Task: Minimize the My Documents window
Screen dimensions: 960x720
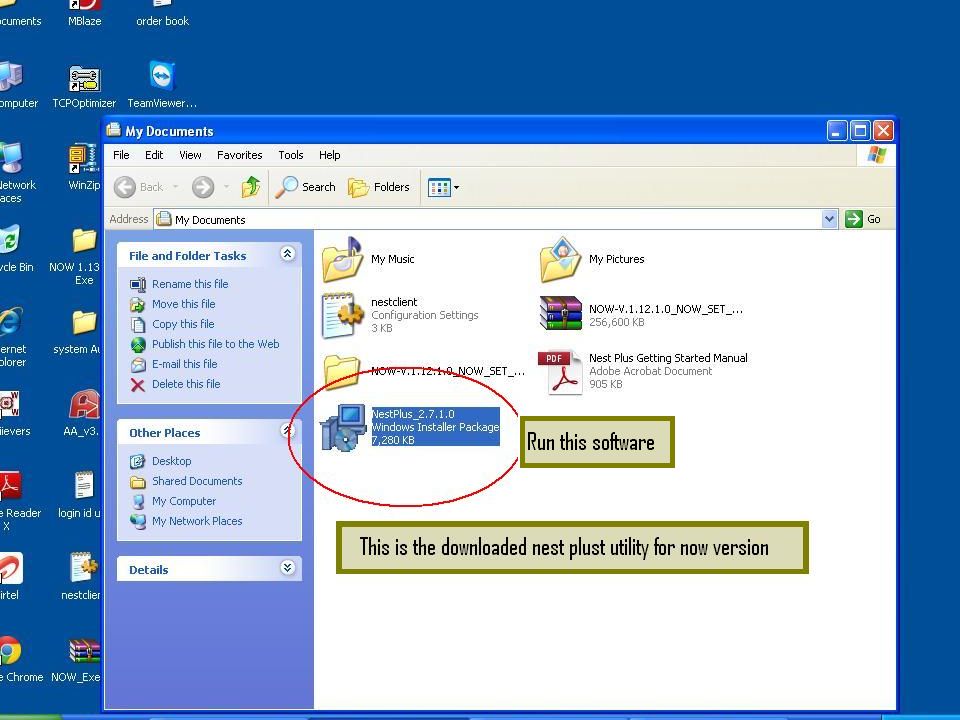Action: tap(837, 130)
